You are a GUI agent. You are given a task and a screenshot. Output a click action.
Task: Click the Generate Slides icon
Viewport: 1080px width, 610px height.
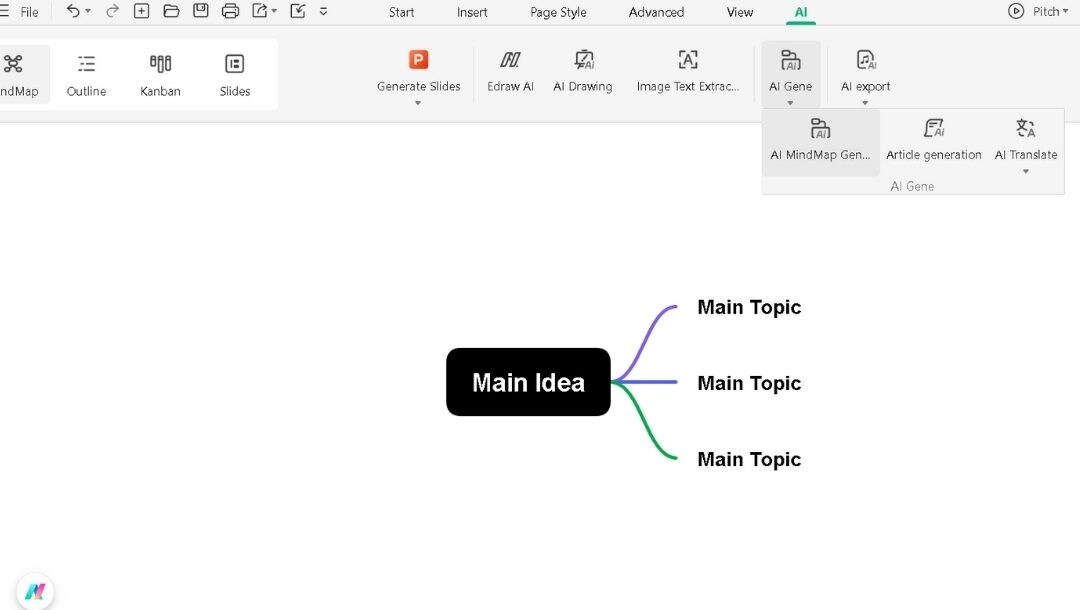point(417,60)
